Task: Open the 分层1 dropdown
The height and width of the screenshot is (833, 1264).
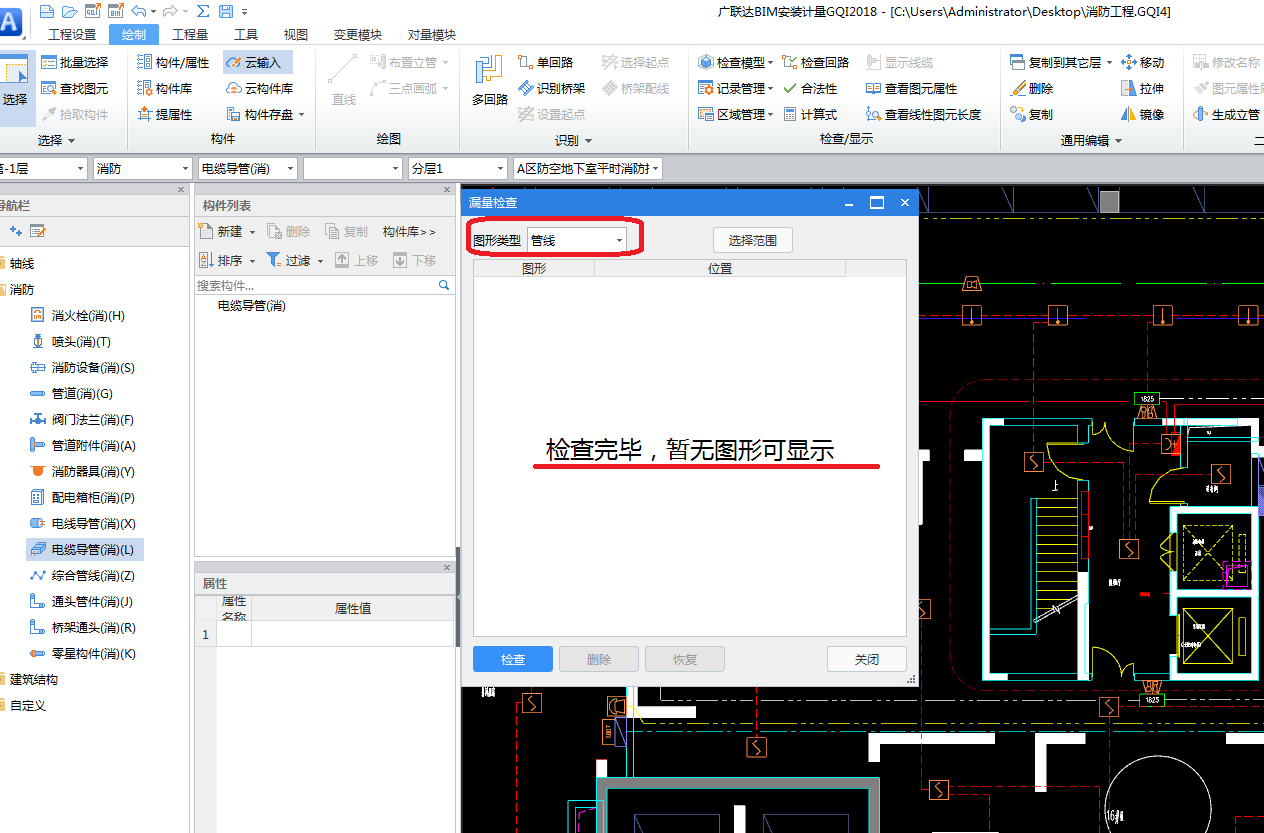Action: (458, 169)
